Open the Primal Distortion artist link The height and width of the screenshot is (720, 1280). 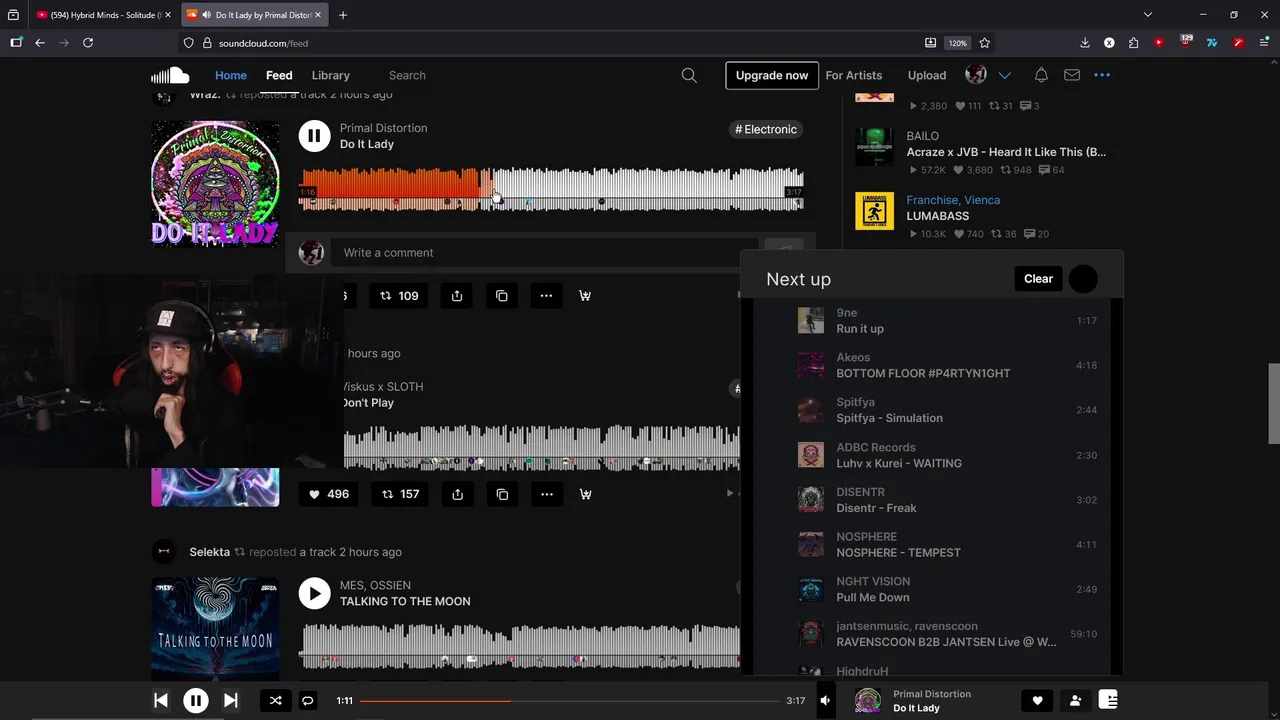click(383, 128)
